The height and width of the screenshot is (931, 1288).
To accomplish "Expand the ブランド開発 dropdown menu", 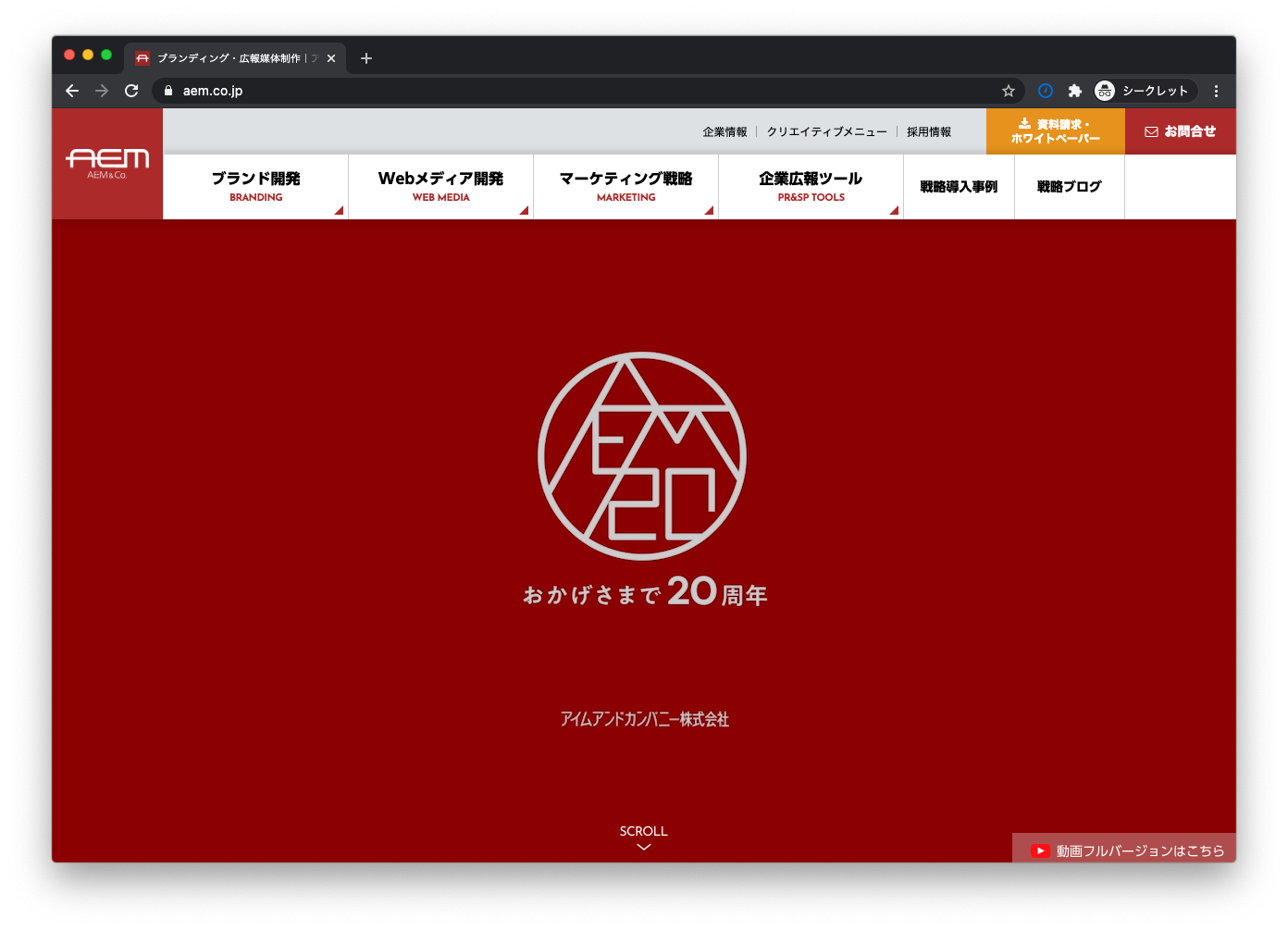I will pyautogui.click(x=255, y=186).
